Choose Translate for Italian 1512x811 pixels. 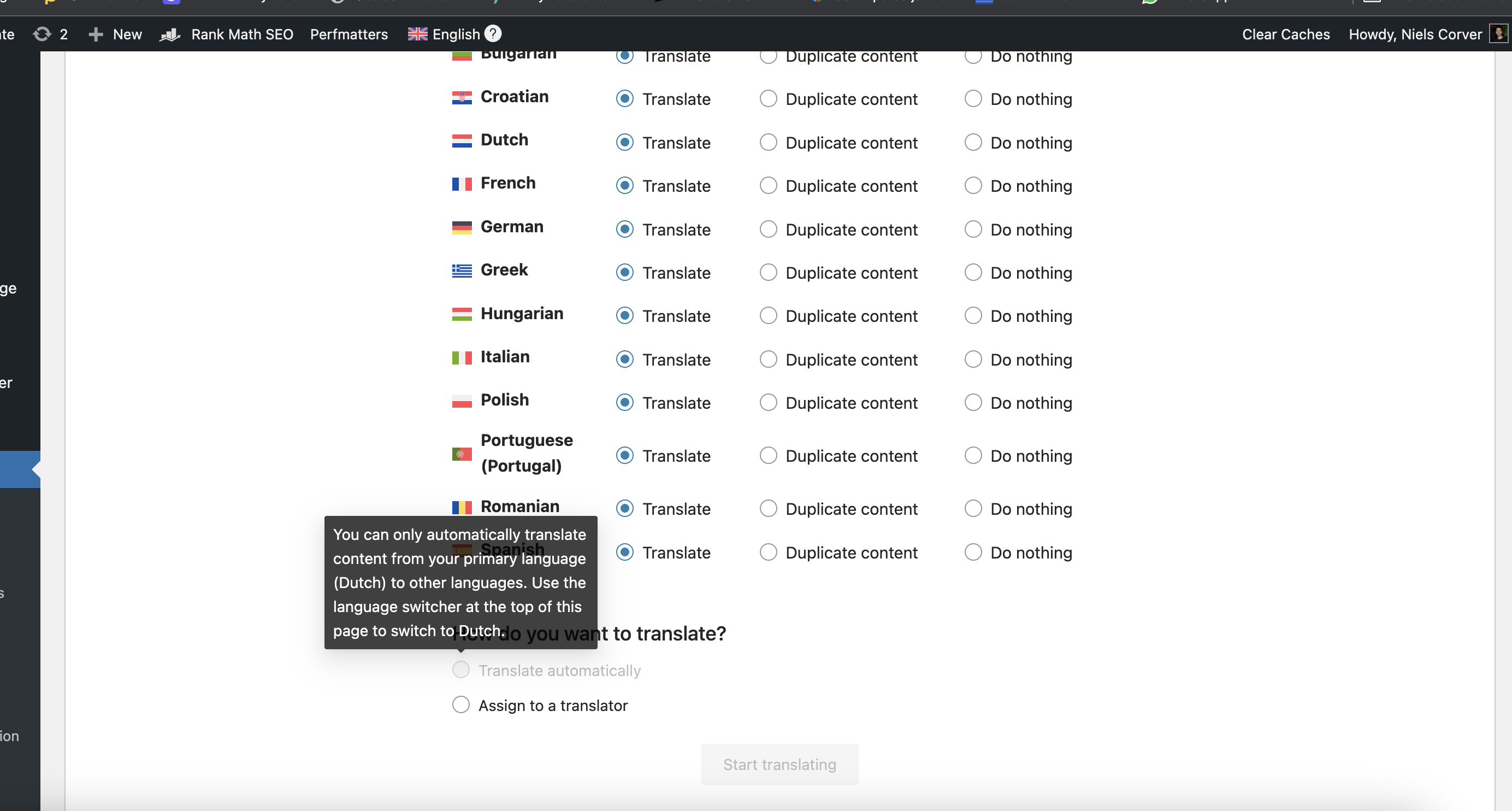click(625, 359)
